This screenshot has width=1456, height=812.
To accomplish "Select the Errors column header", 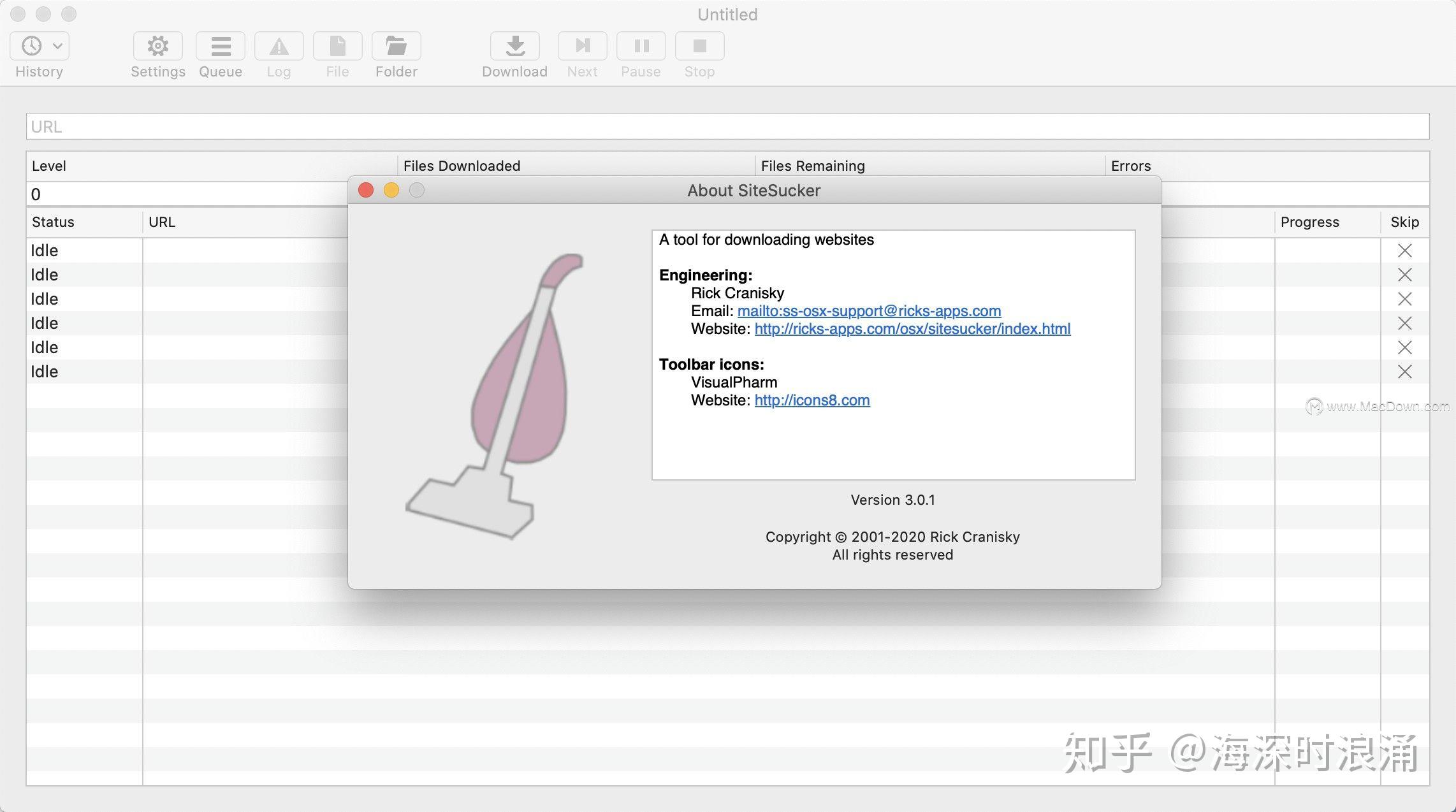I will click(1131, 166).
